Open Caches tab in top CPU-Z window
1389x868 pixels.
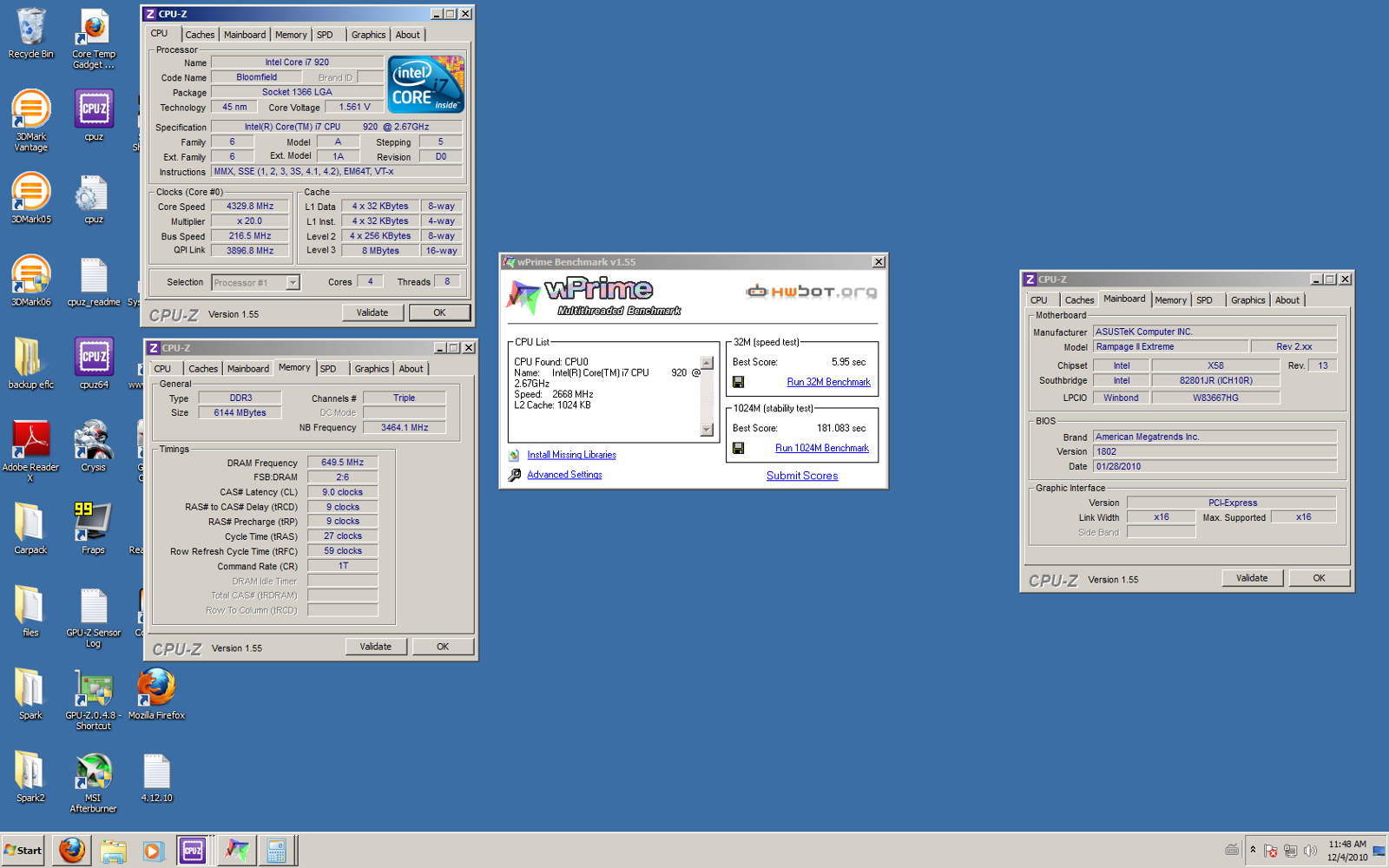click(200, 35)
